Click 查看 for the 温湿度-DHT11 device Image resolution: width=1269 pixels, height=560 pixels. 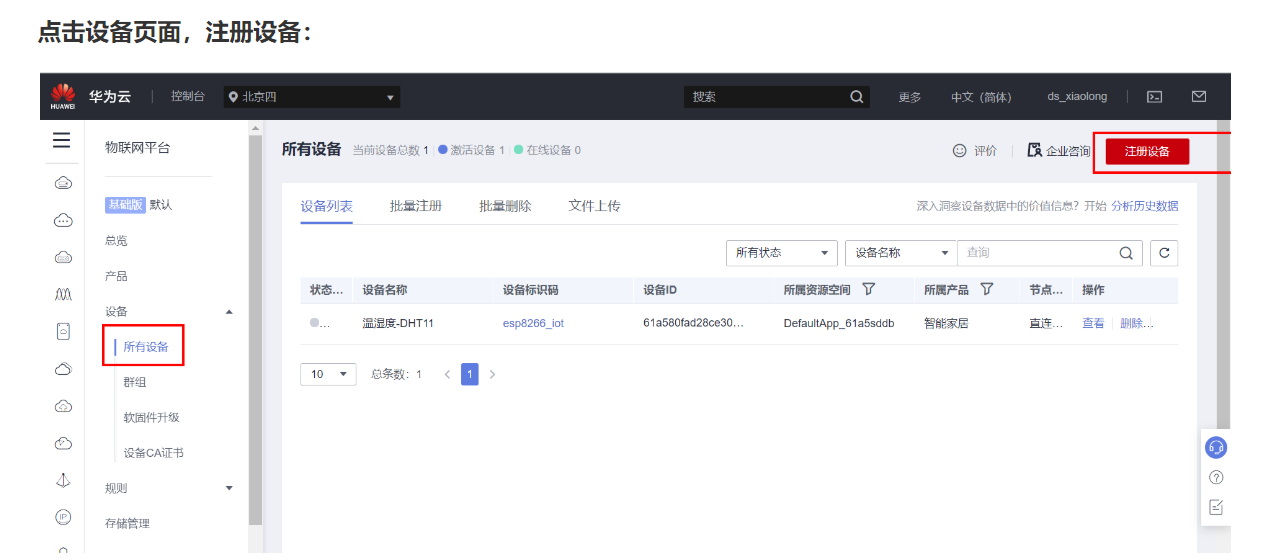[x=1093, y=323]
